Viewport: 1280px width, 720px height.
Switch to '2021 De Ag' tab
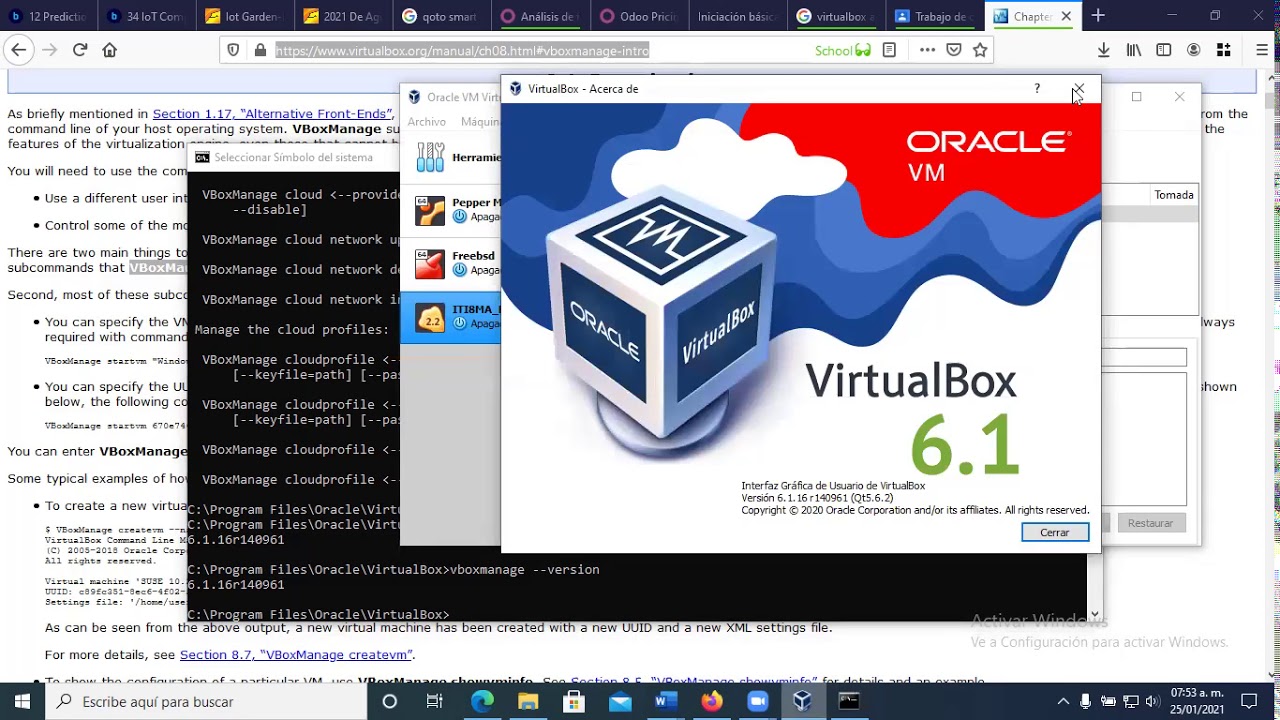[x=343, y=16]
